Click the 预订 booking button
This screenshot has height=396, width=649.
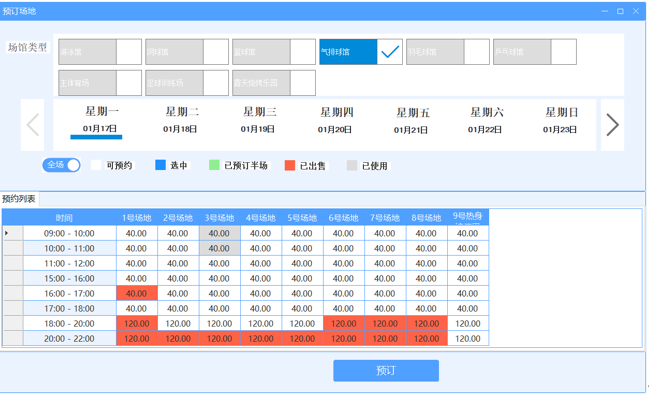pos(386,370)
